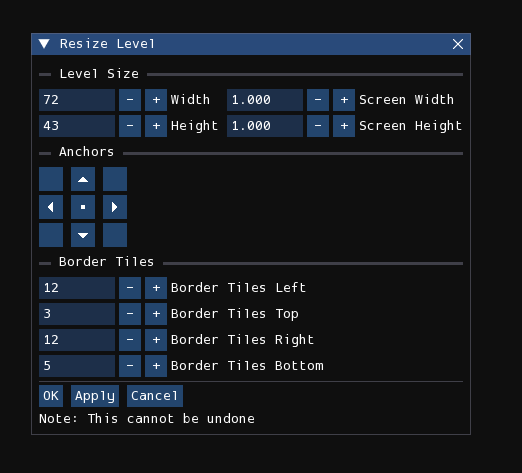Click the note This cannot be undone
The image size is (522, 473).
147,419
